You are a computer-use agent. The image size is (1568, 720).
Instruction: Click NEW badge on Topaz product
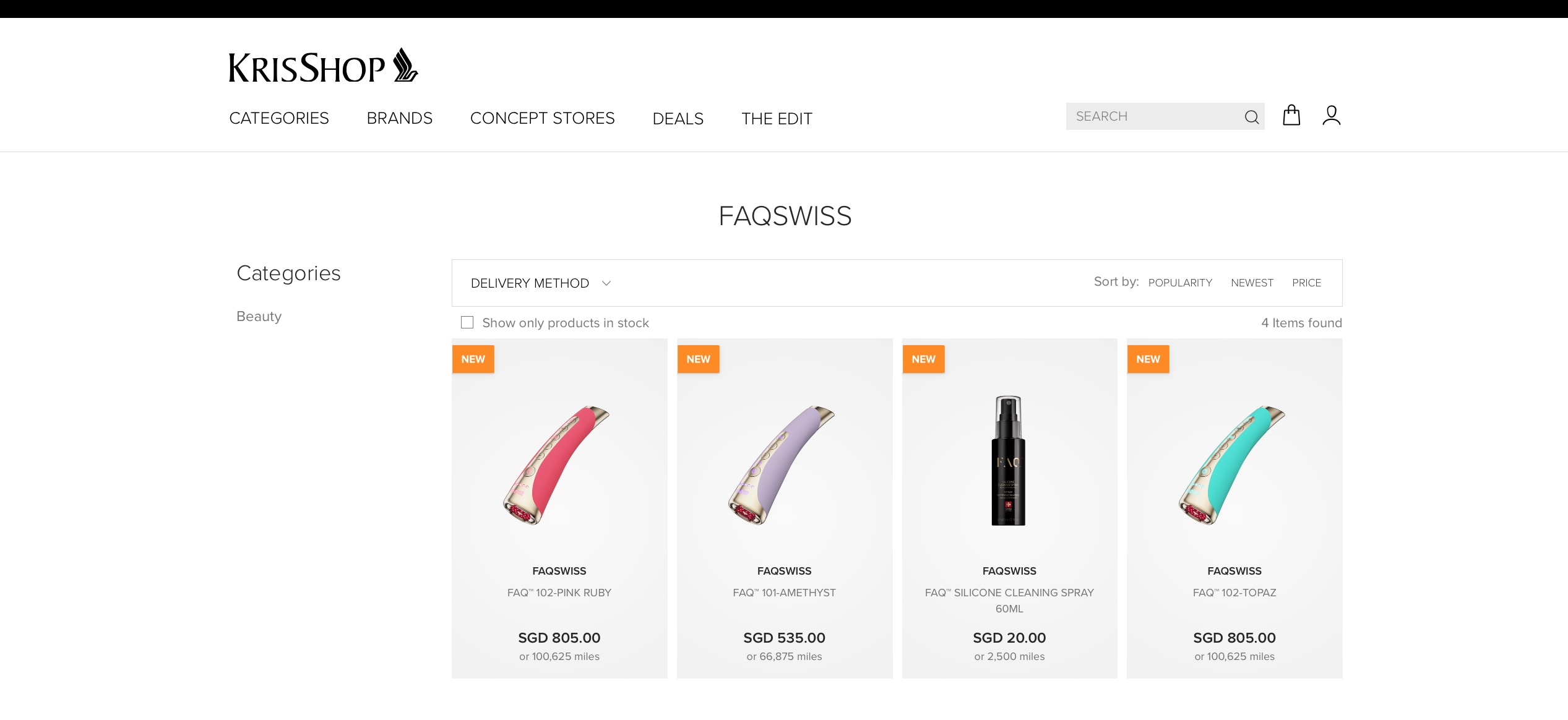pyautogui.click(x=1148, y=359)
